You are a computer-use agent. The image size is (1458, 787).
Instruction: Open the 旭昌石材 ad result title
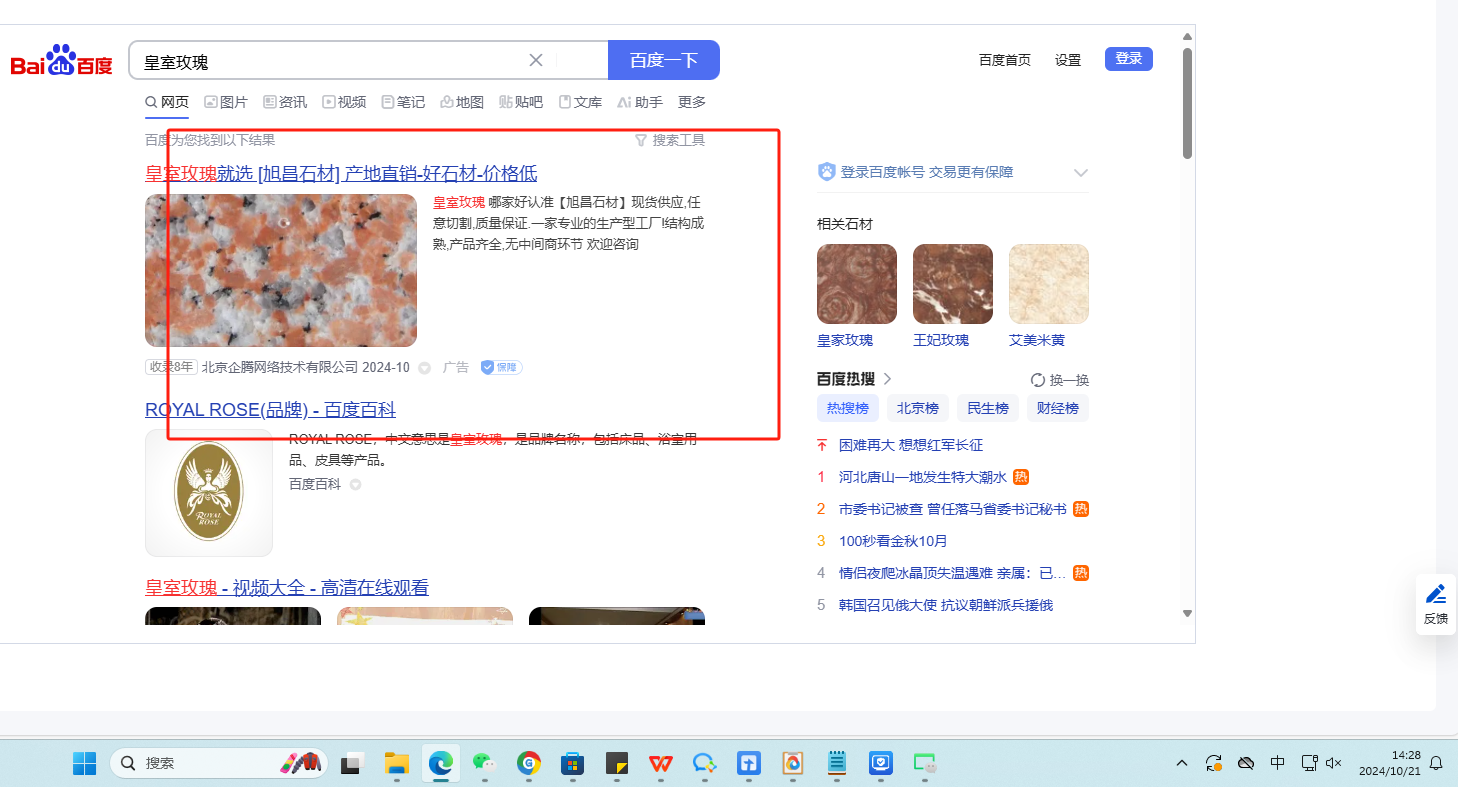[x=341, y=173]
